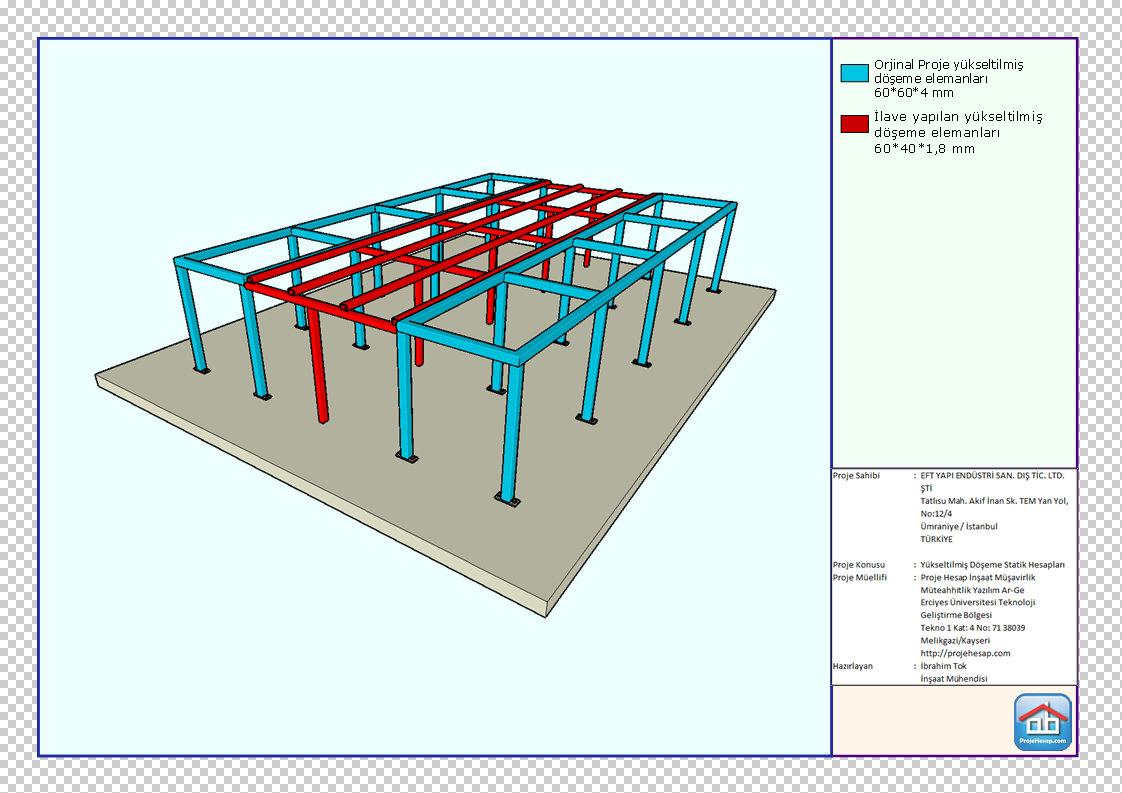Click the ProjeHesap.com house logo
The height and width of the screenshot is (793, 1122).
pos(1042,722)
